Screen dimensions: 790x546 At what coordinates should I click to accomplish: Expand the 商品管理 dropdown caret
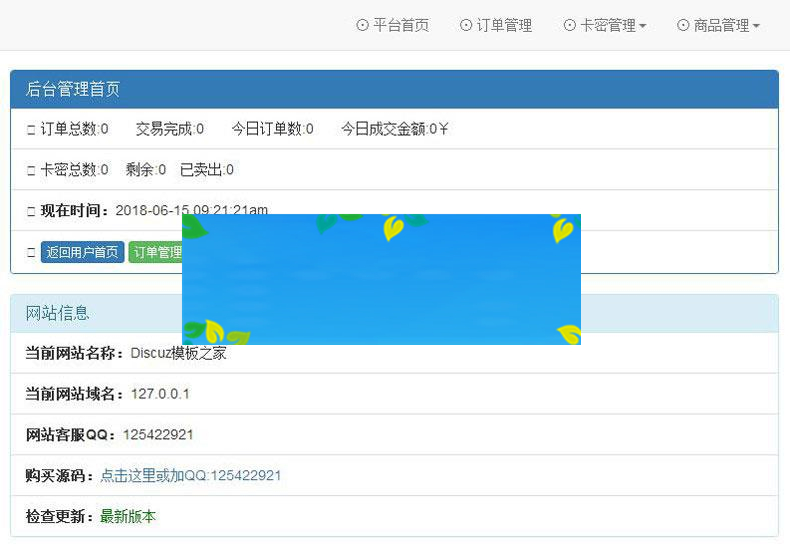[756, 27]
